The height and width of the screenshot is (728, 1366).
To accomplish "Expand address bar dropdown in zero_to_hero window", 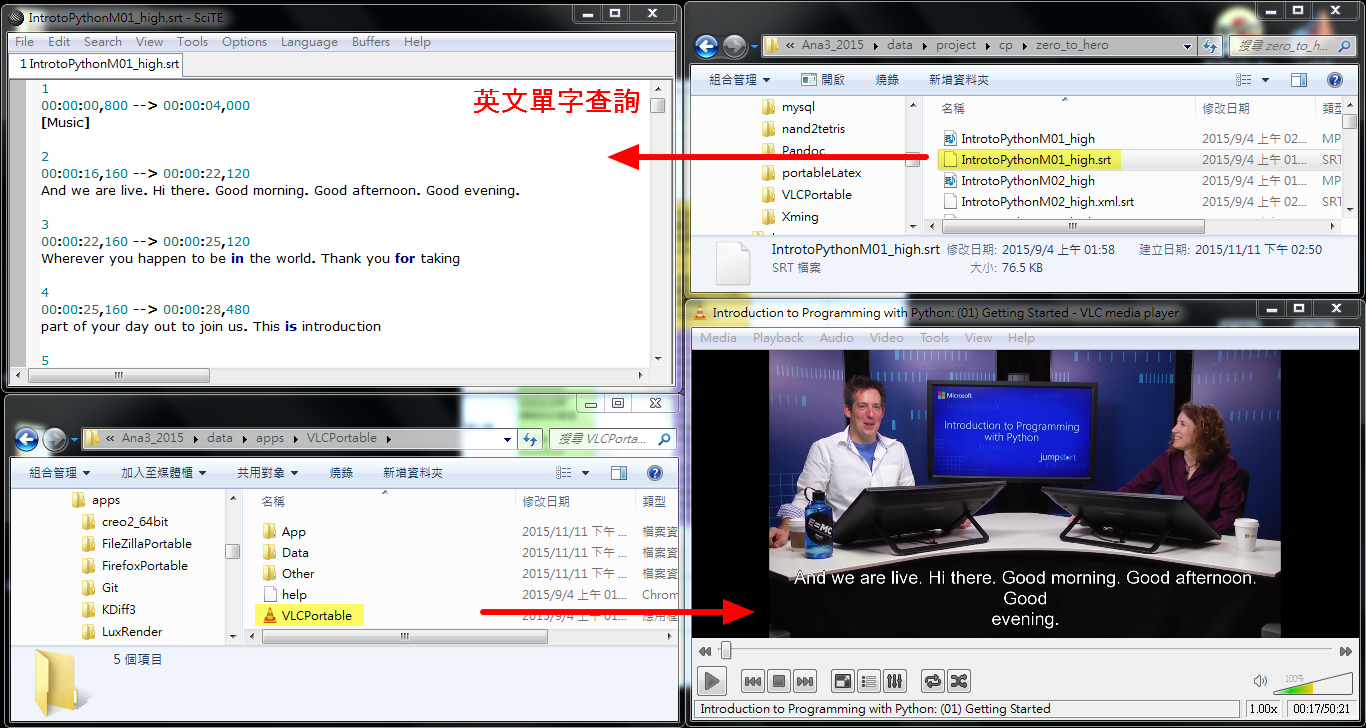I will click(x=1187, y=46).
